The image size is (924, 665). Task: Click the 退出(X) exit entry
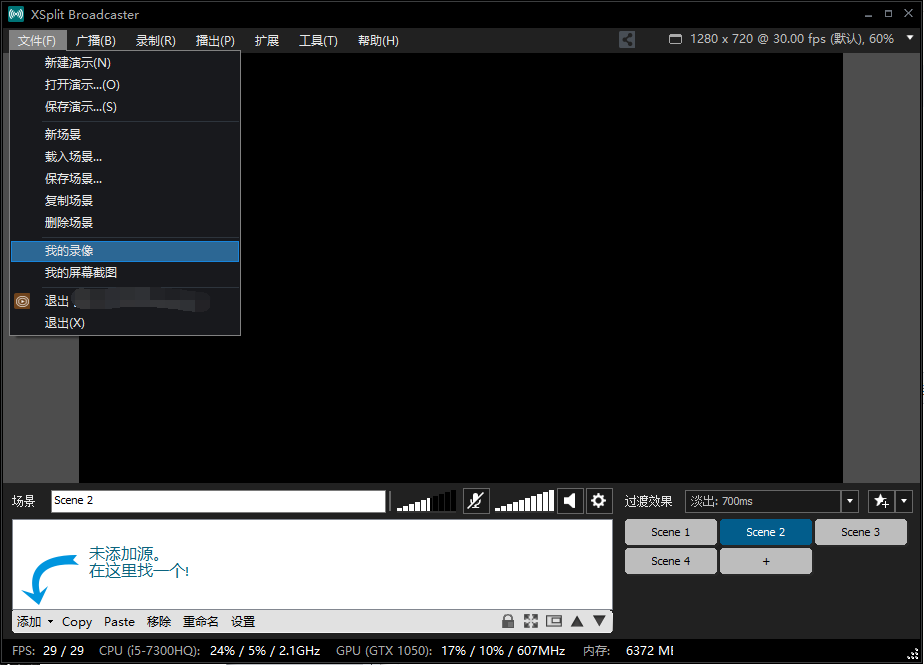tap(125, 323)
